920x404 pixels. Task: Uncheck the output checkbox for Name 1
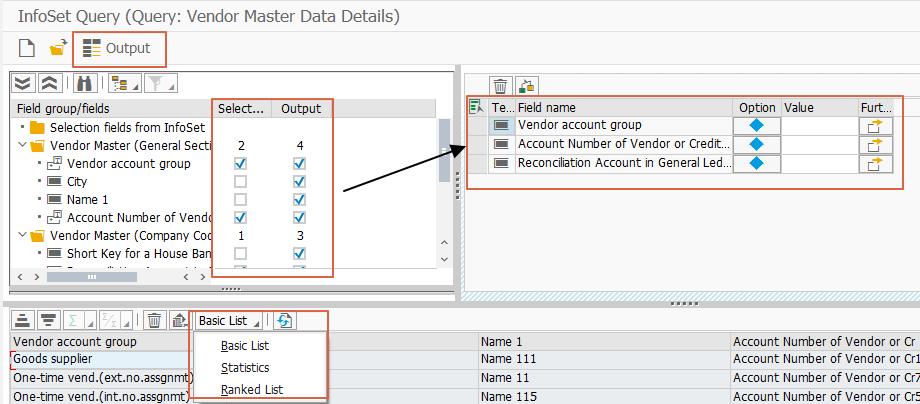pos(299,199)
